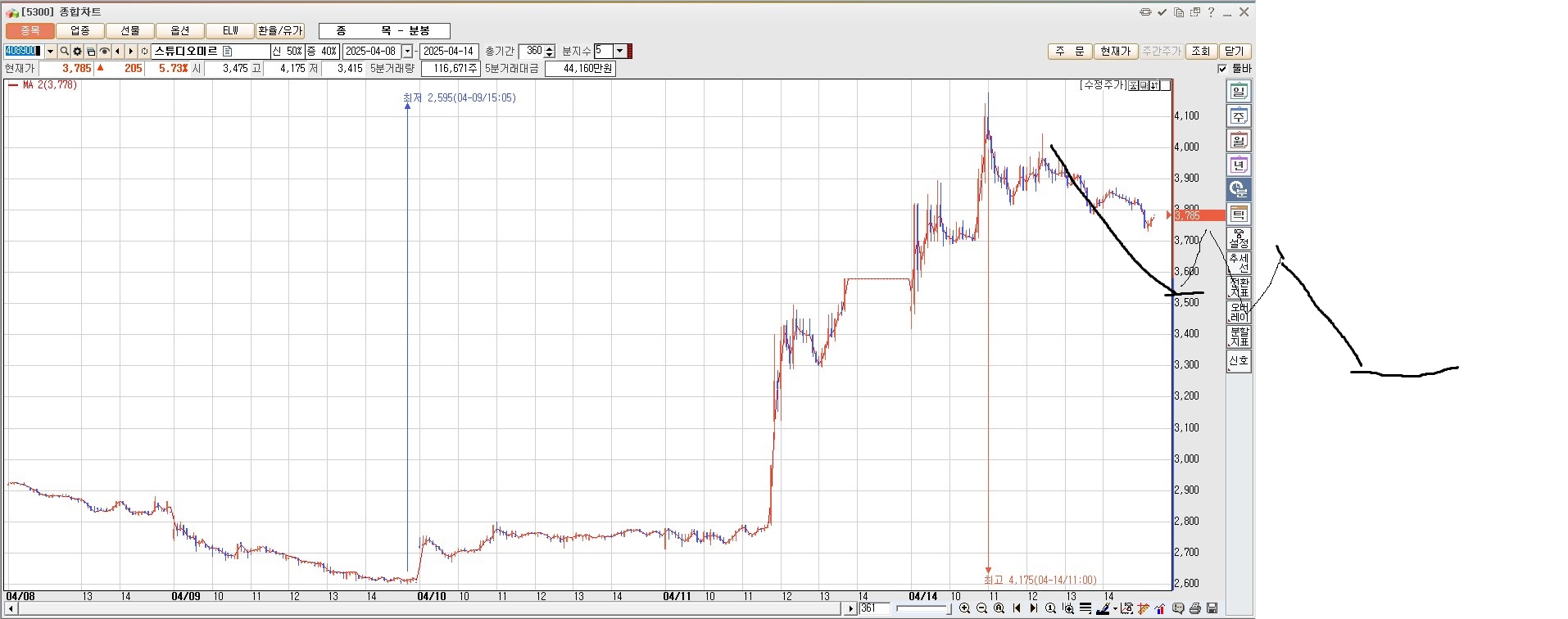The width and height of the screenshot is (1568, 619).
Task: Click the chart zoom slider handle
Action: 949,608
